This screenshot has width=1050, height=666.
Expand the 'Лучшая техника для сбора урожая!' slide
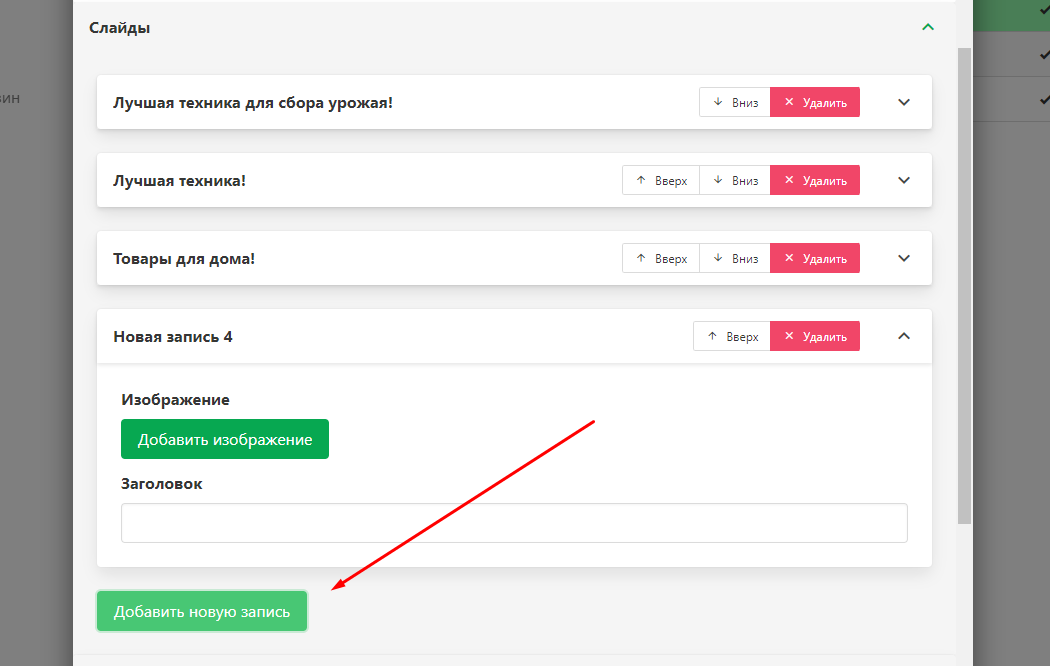(x=904, y=102)
